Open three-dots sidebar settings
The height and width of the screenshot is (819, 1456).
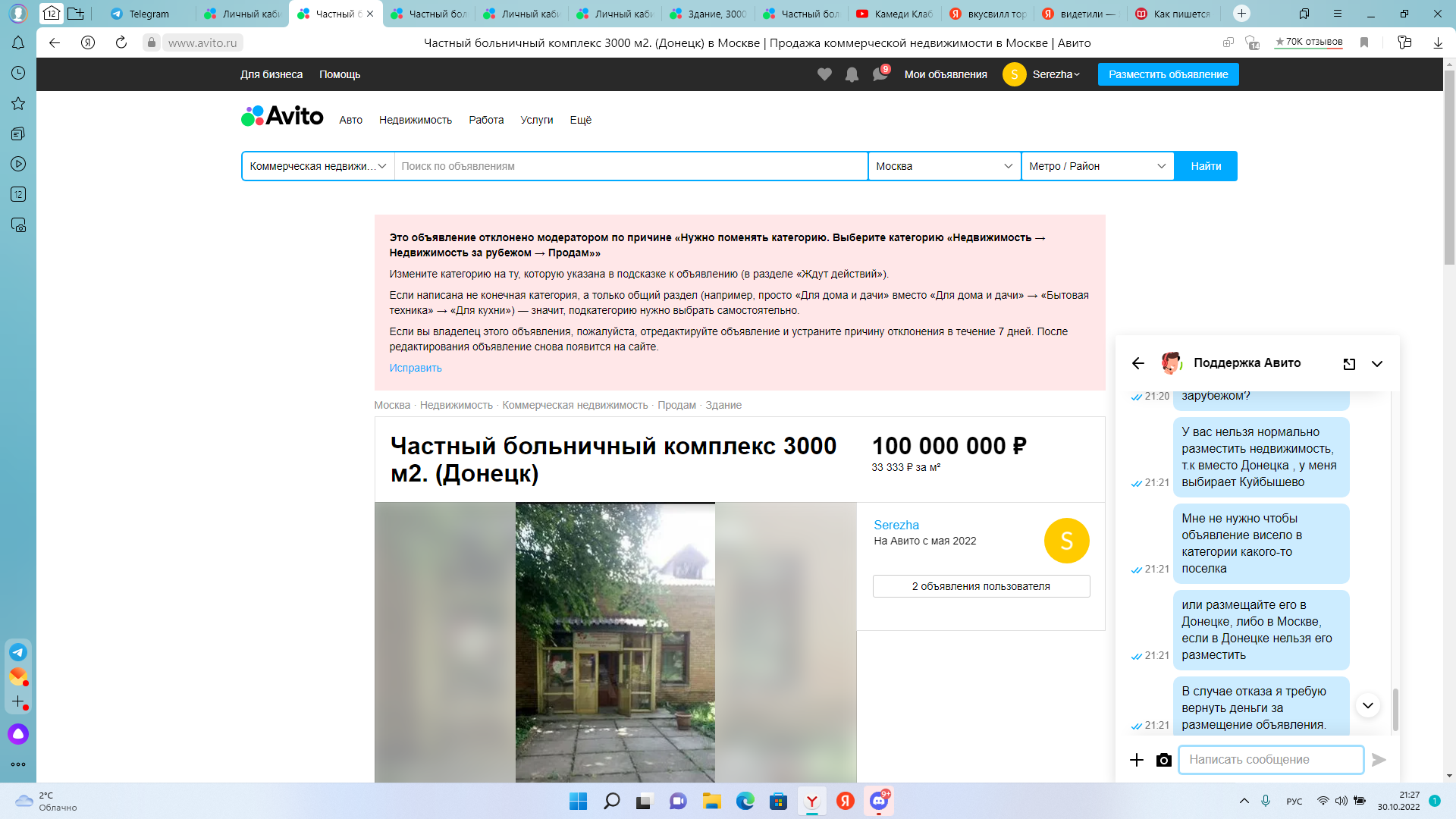pos(18,764)
